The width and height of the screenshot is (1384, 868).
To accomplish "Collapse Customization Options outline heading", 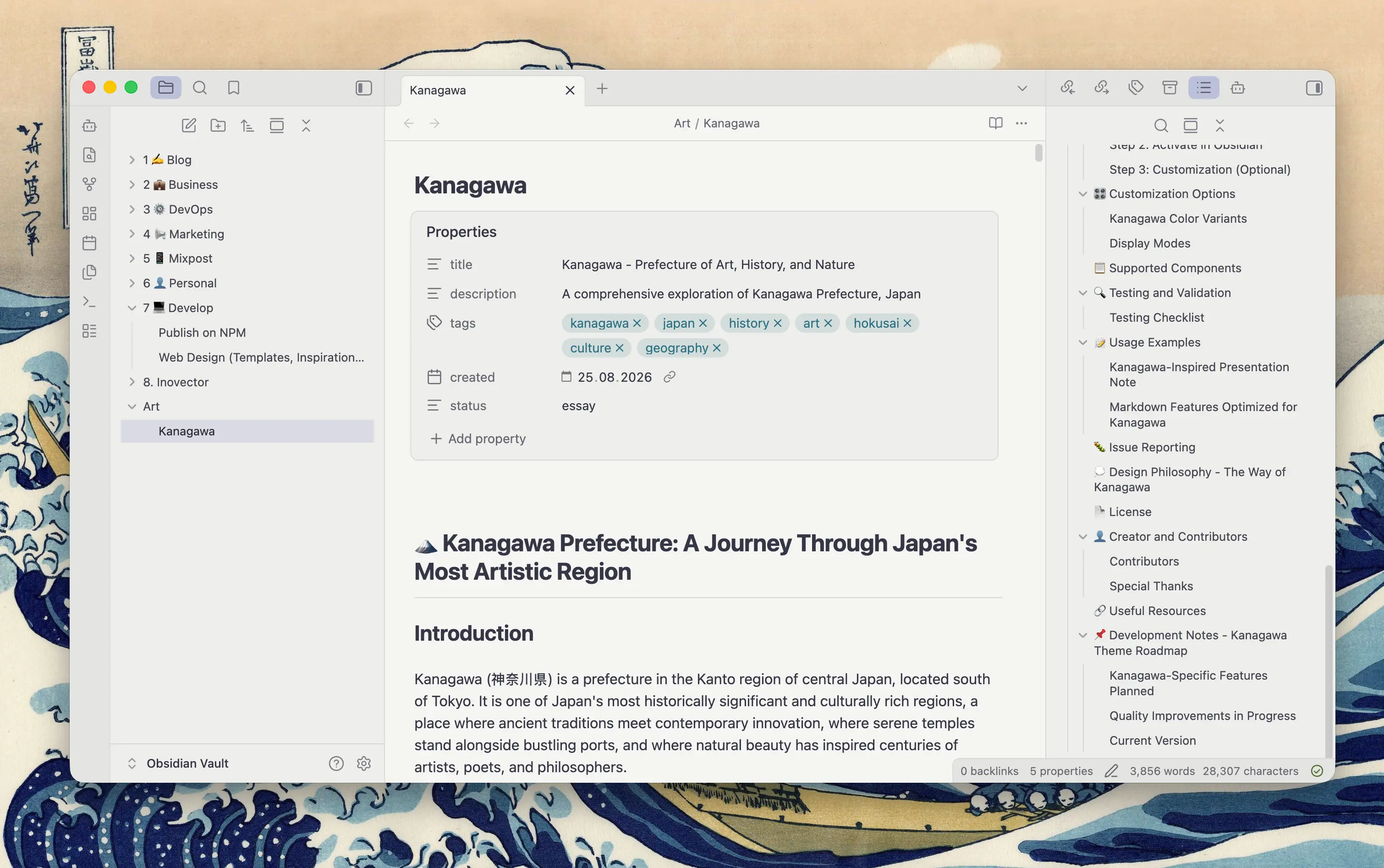I will [1082, 194].
